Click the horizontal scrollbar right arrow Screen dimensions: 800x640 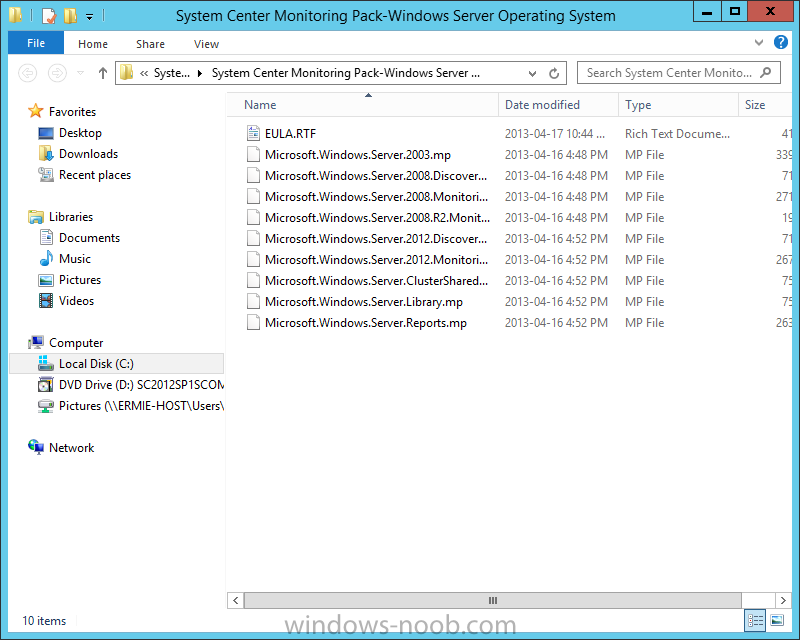point(784,600)
